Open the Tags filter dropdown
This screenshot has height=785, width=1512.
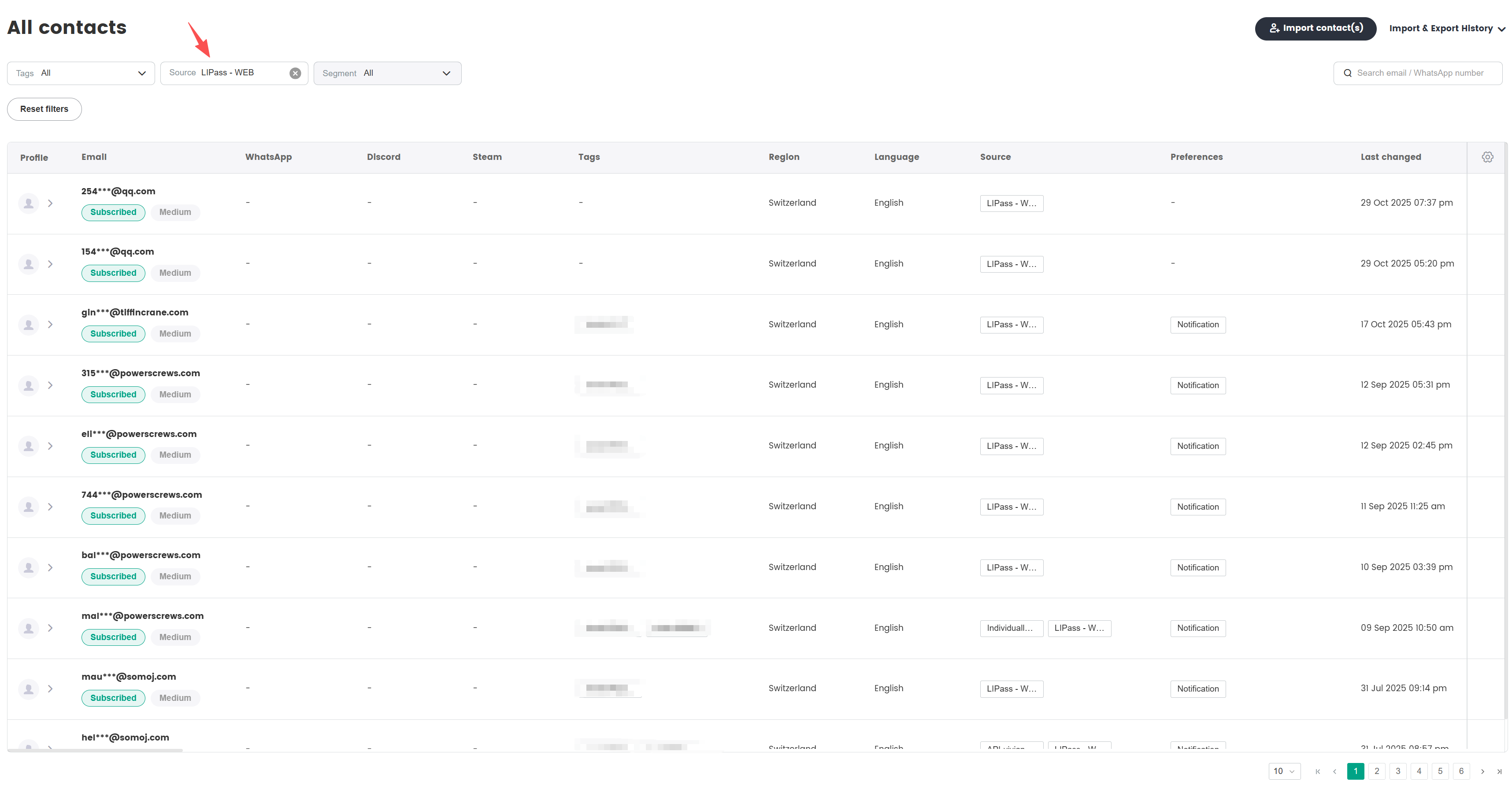tap(81, 73)
